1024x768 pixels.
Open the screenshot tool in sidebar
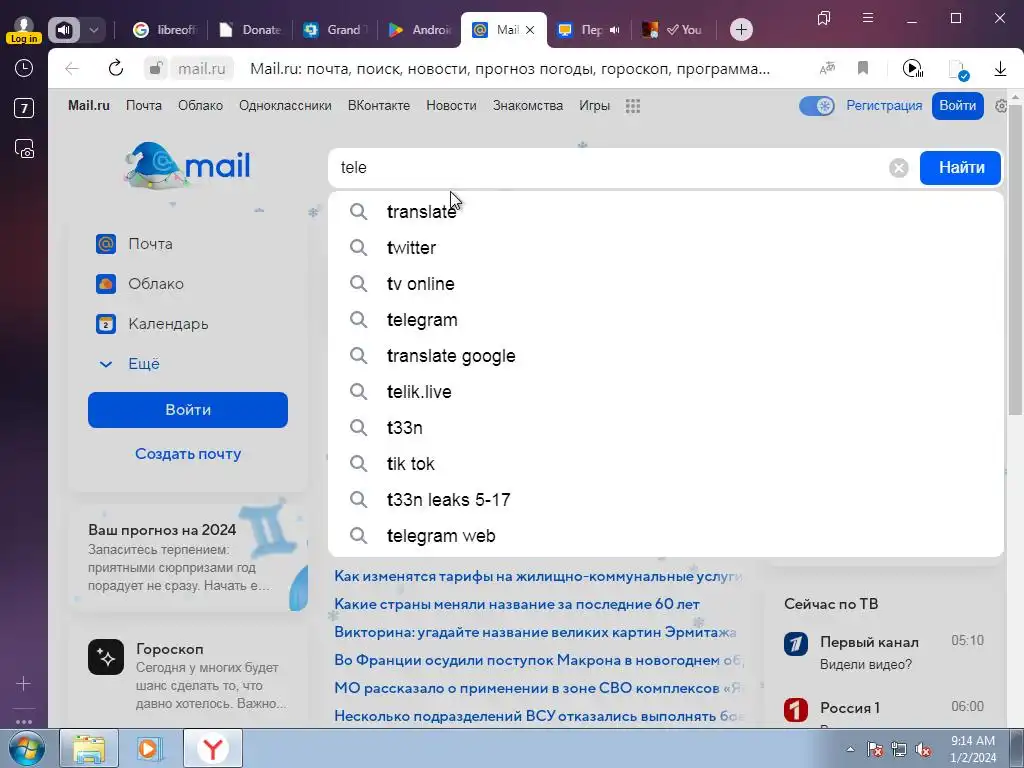(24, 149)
